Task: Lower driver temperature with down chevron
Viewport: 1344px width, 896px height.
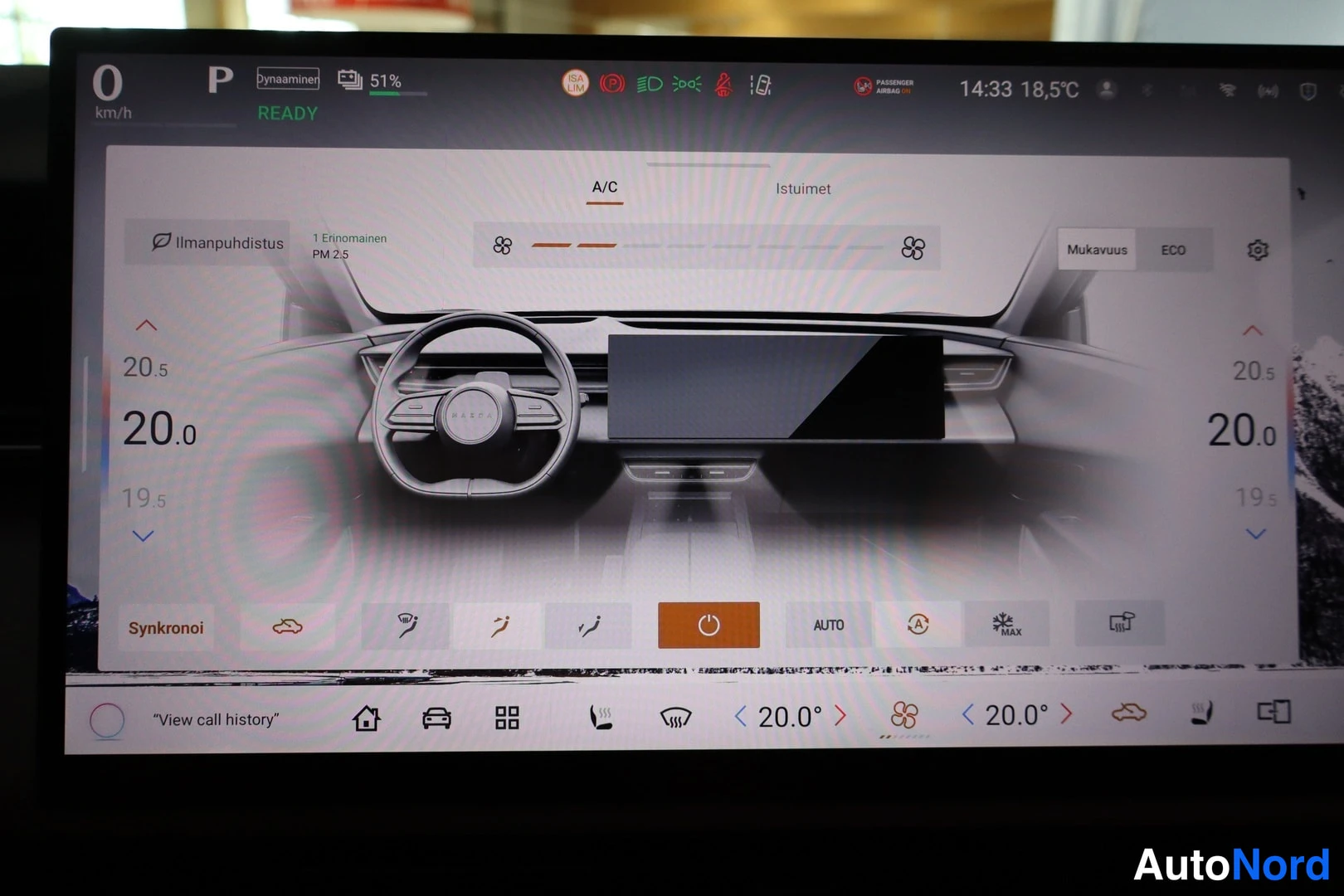Action: point(144,536)
